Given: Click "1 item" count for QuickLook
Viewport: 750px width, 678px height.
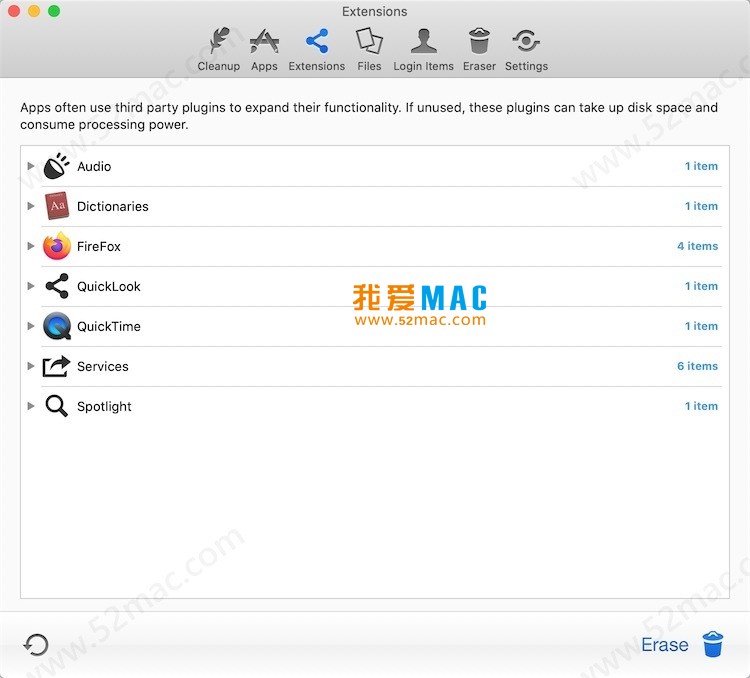Looking at the screenshot, I should 701,286.
